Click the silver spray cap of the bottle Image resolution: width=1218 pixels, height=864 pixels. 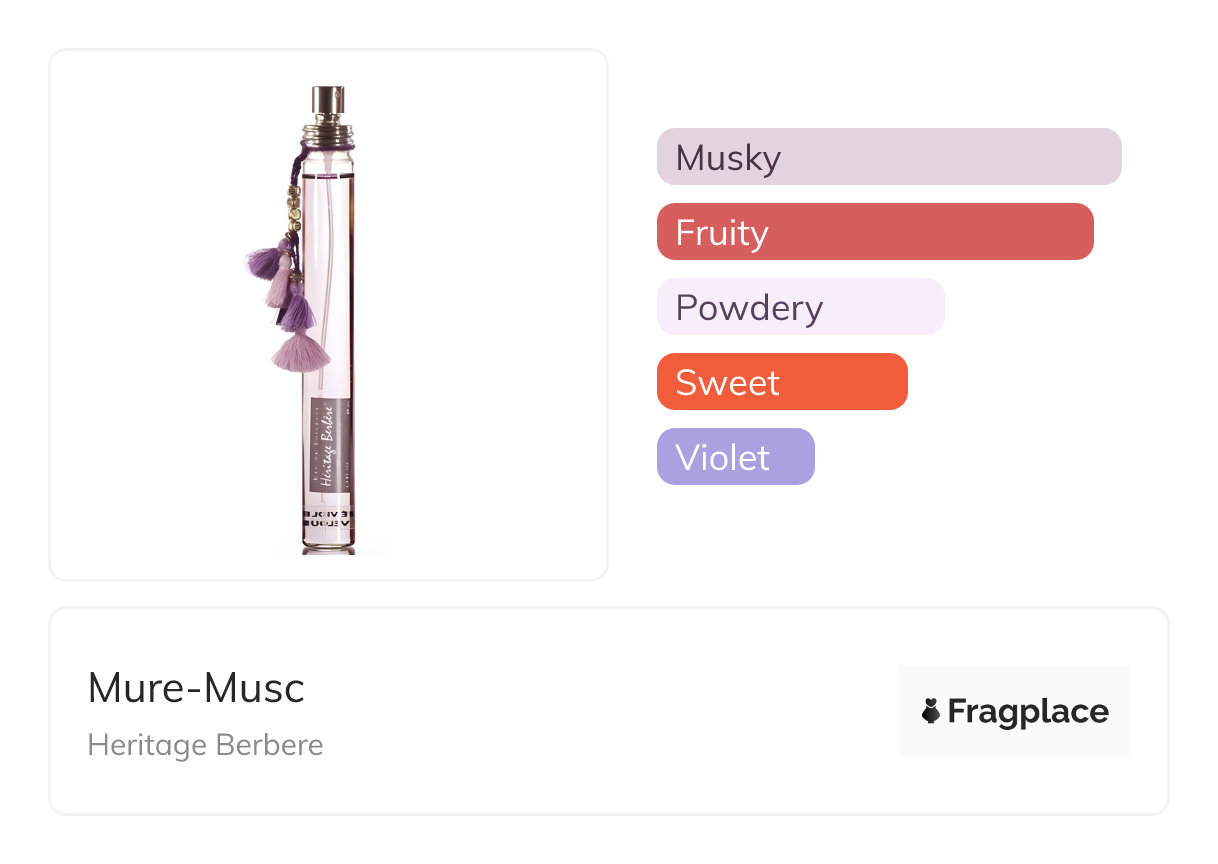click(x=328, y=100)
